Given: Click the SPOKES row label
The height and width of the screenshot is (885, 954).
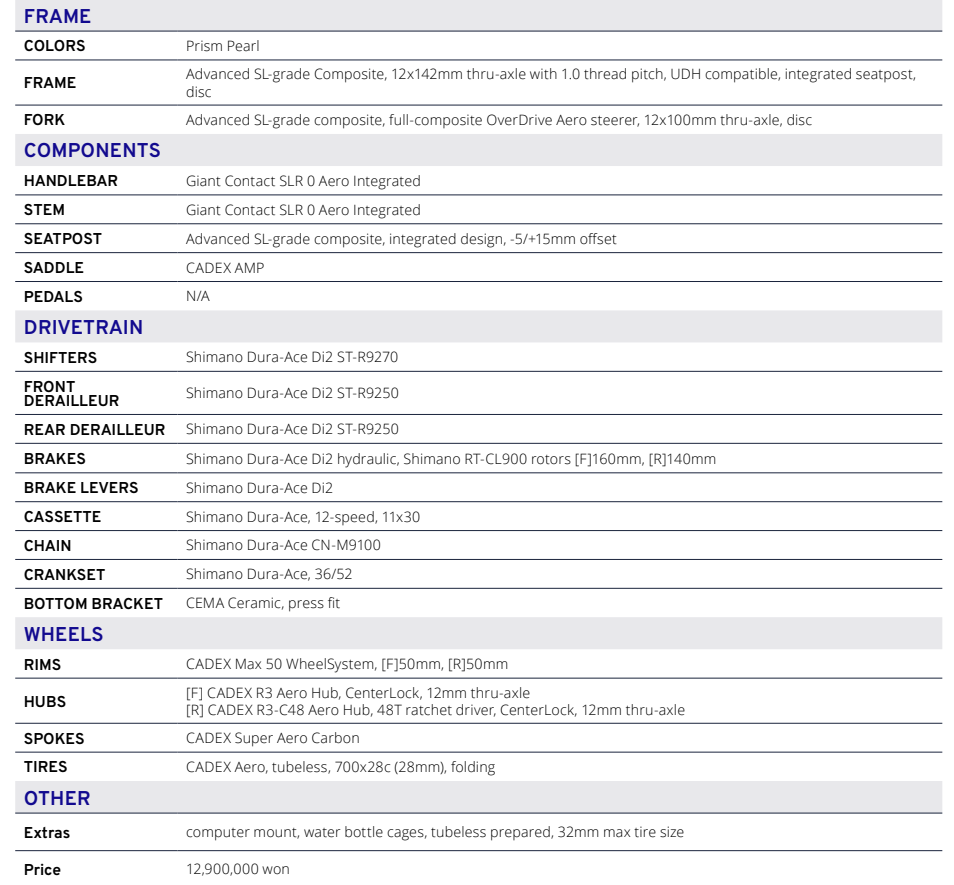Looking at the screenshot, I should (x=54, y=739).
